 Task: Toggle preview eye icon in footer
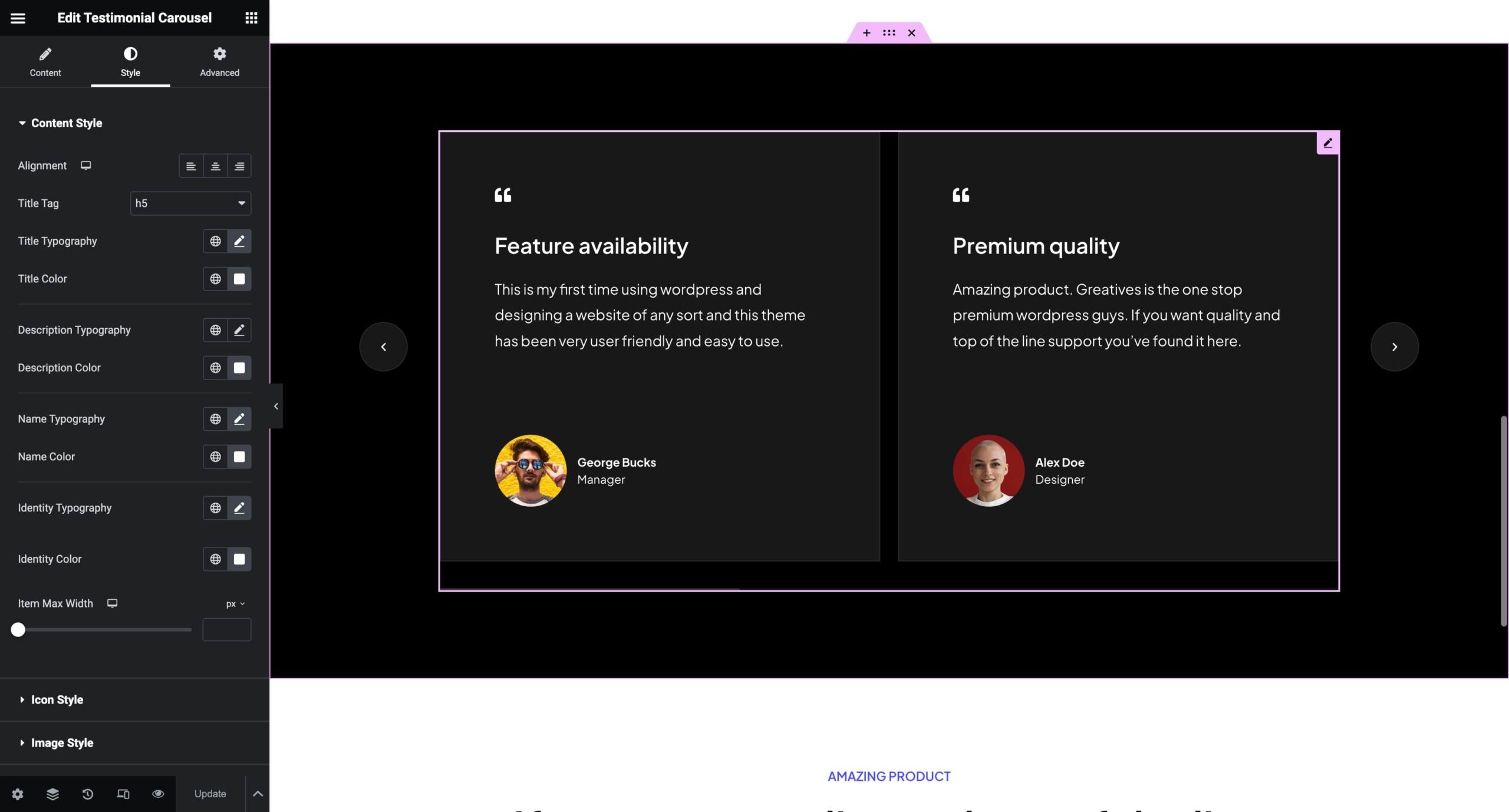coord(158,794)
